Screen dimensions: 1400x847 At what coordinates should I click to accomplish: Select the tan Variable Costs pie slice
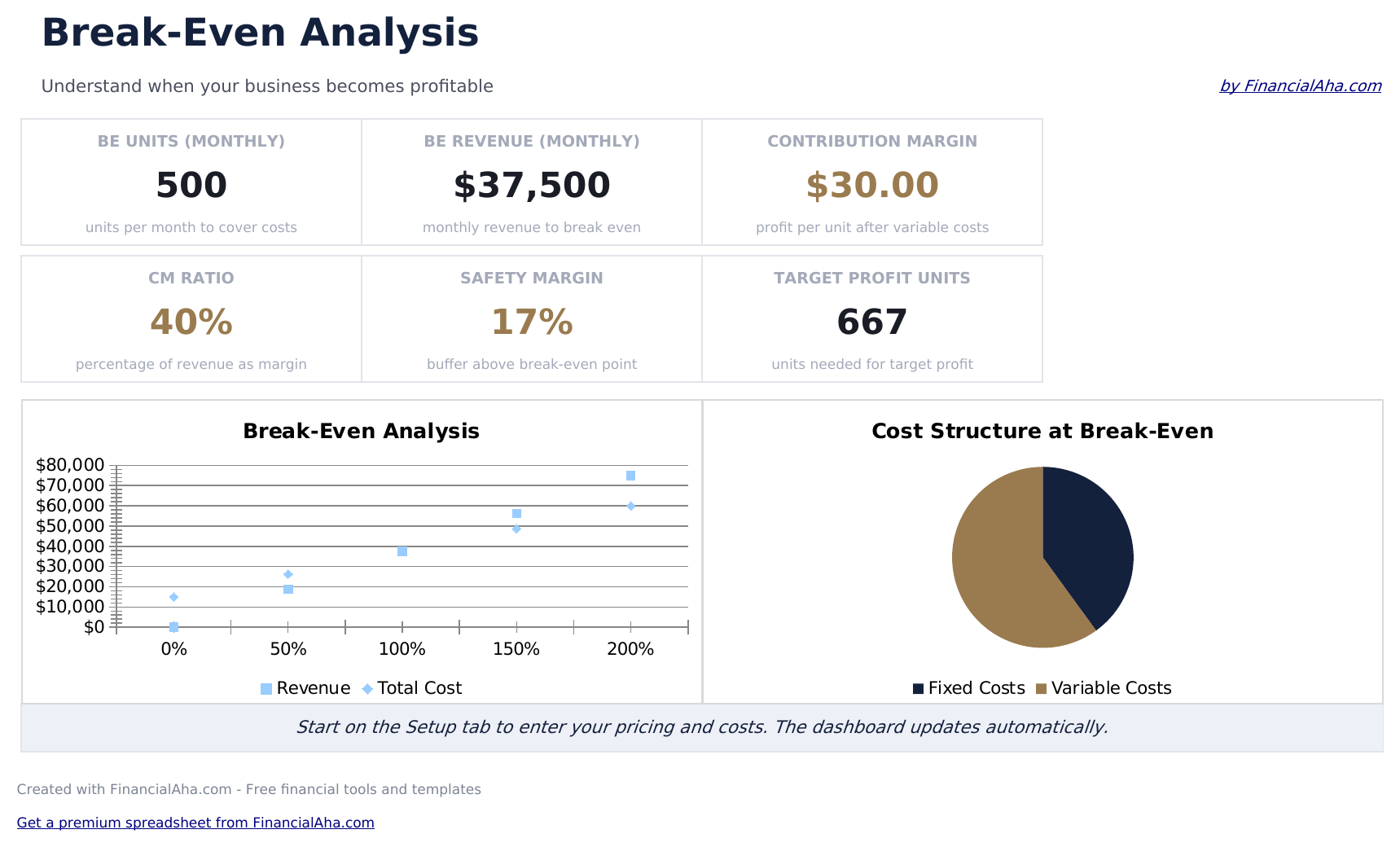(998, 570)
